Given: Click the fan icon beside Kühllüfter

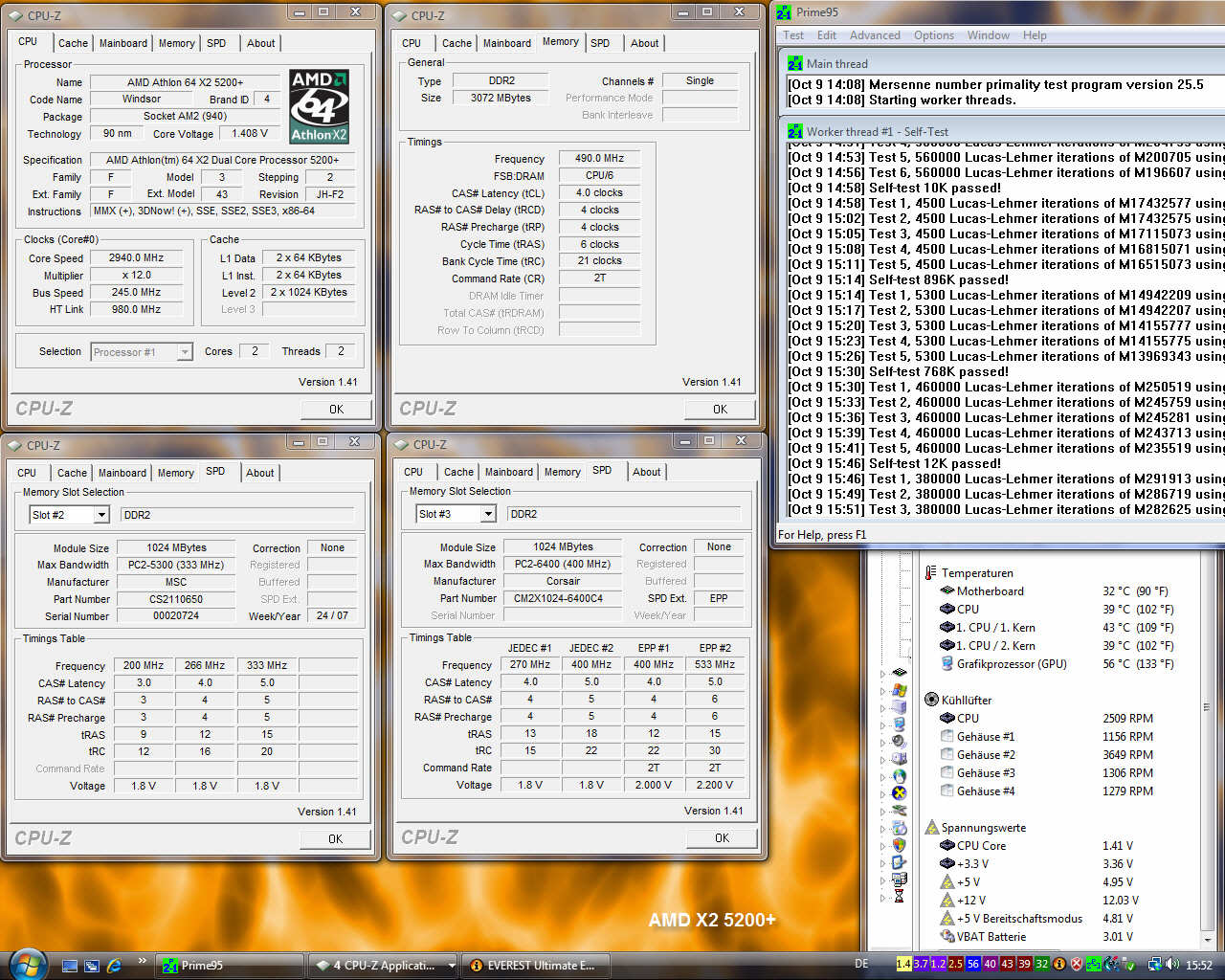Looking at the screenshot, I should 931,700.
